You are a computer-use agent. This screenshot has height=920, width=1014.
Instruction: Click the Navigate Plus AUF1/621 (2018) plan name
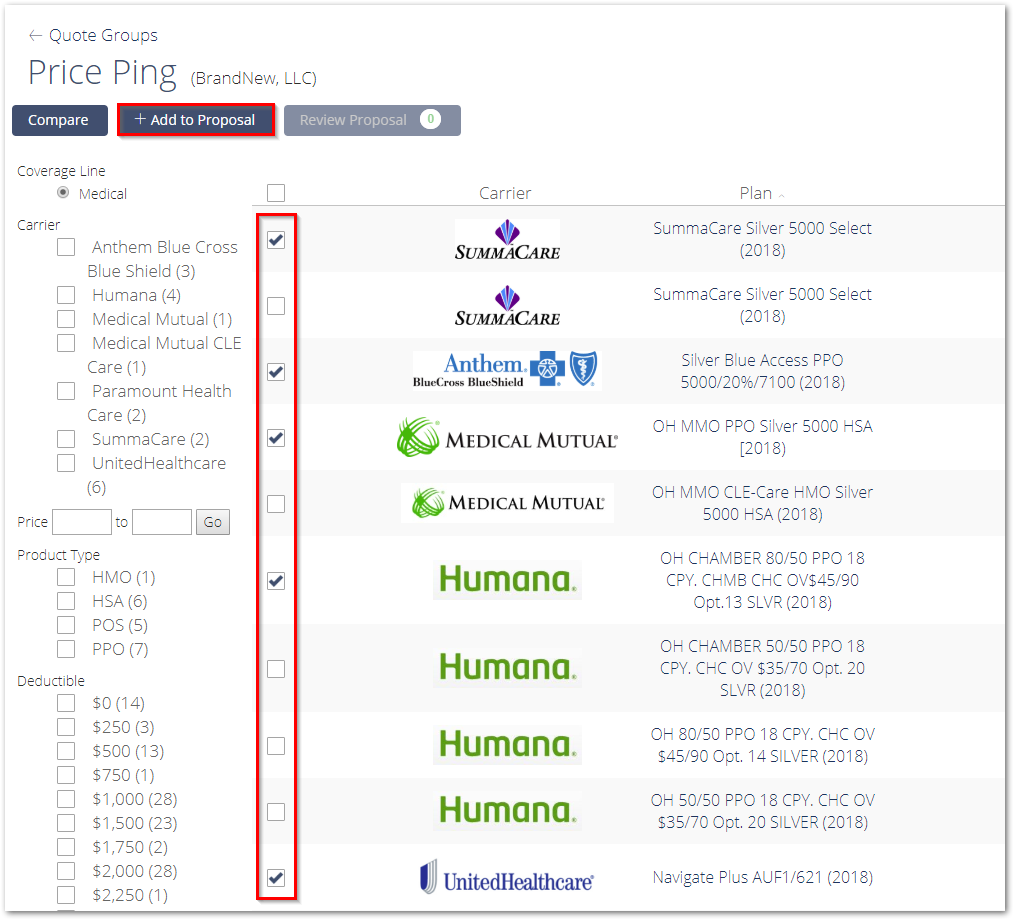click(762, 877)
